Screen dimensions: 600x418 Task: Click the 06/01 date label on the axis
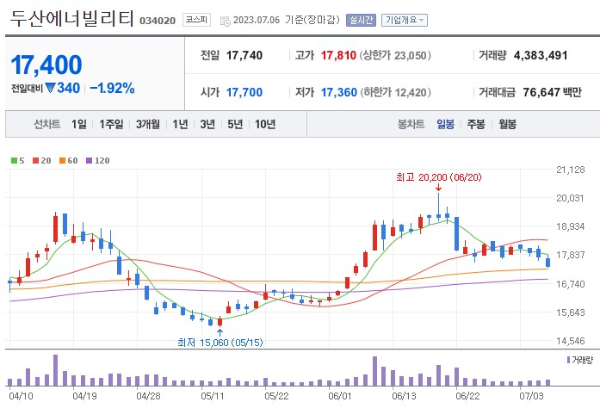click(340, 396)
